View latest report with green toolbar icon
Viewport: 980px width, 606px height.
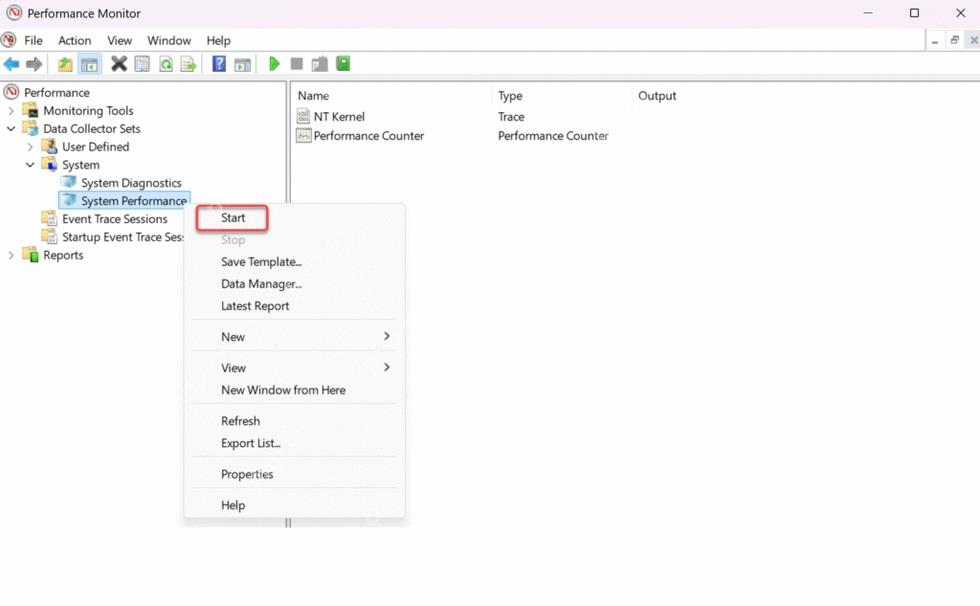pos(343,64)
